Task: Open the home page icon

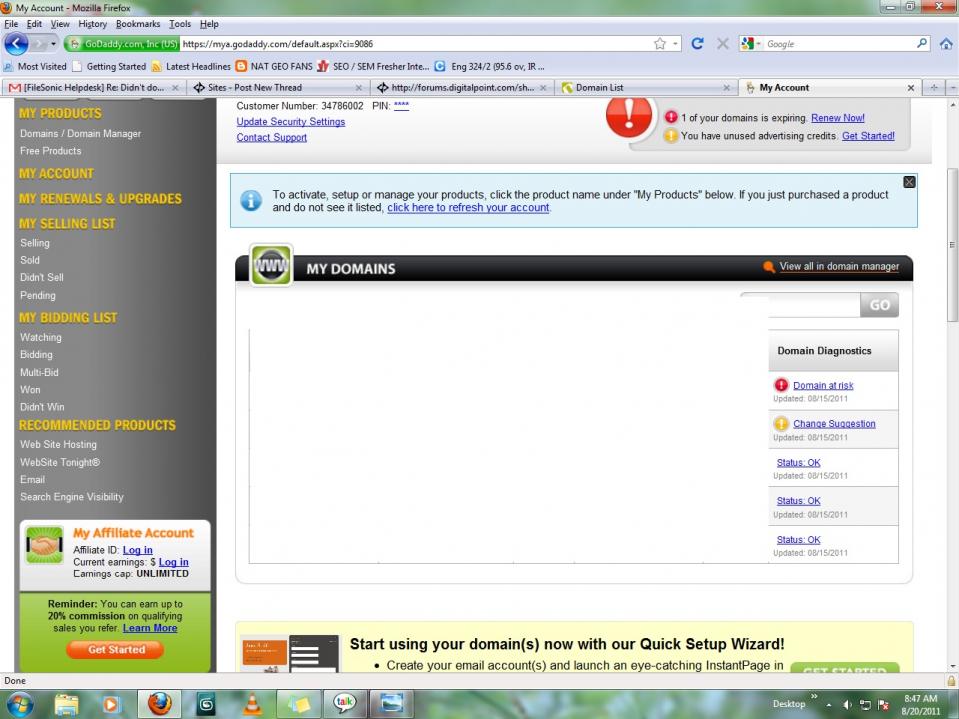Action: tap(946, 43)
